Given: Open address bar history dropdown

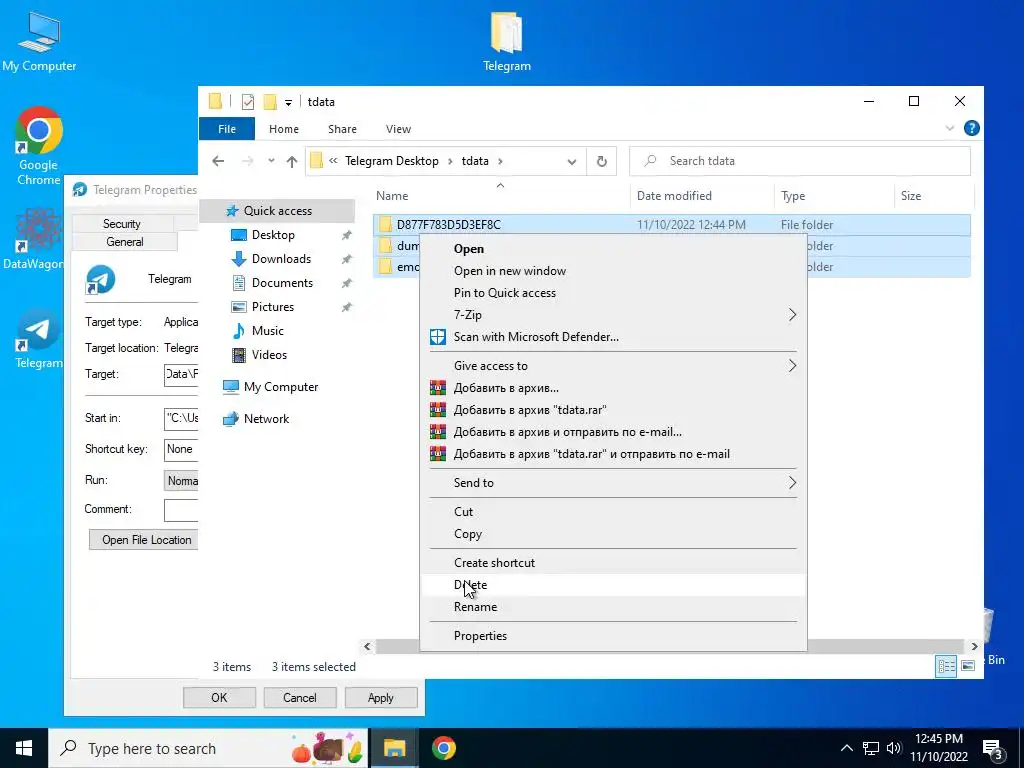Looking at the screenshot, I should coord(571,161).
